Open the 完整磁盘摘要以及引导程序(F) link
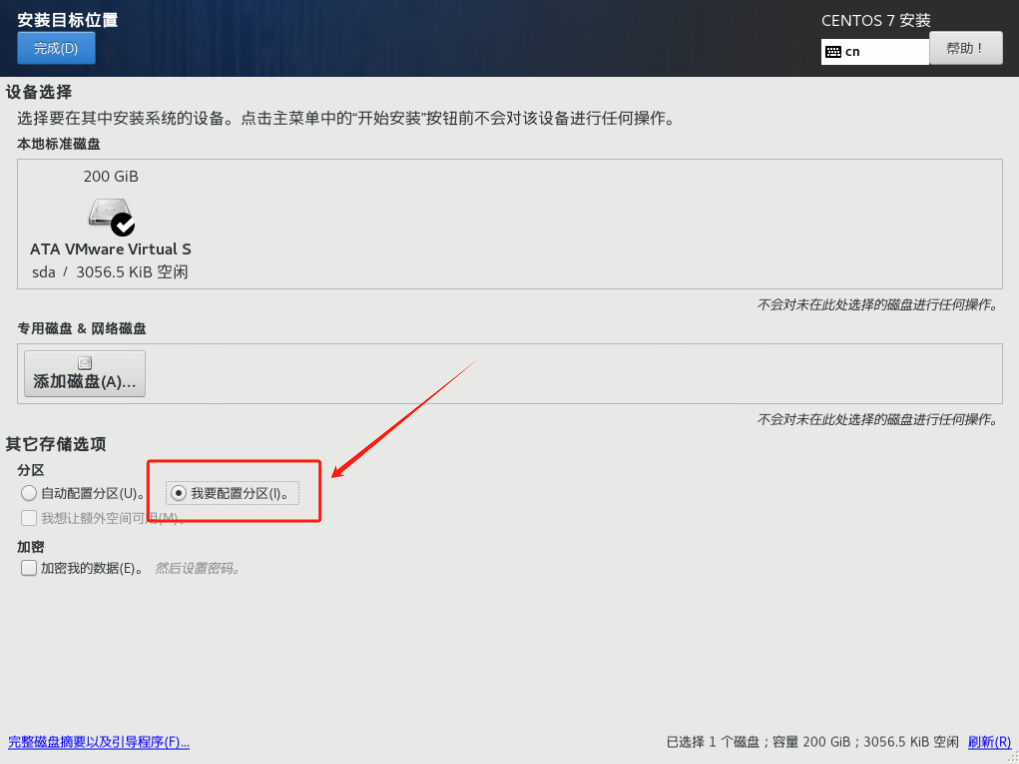 point(99,742)
